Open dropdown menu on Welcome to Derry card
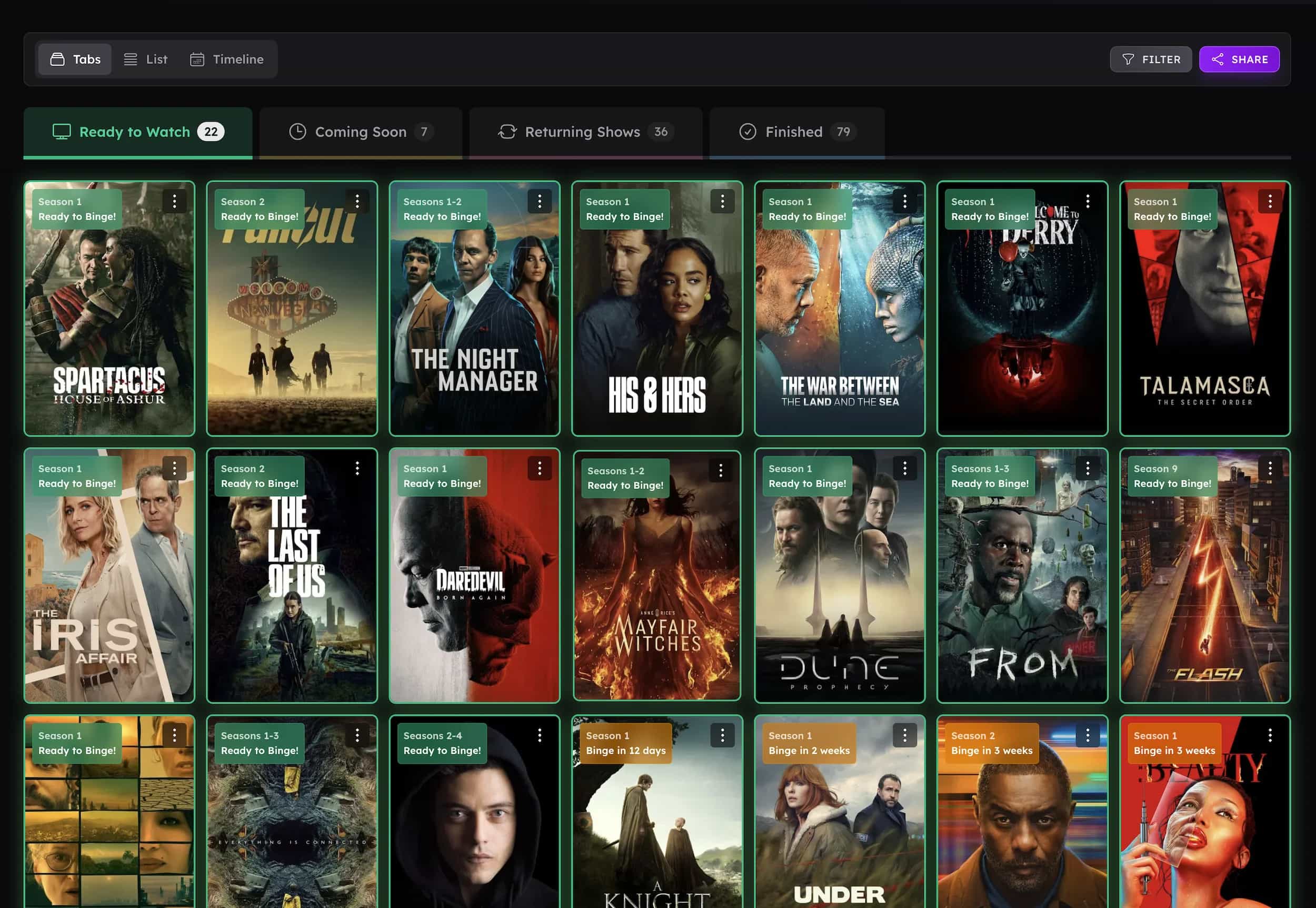Image resolution: width=1316 pixels, height=908 pixels. coord(1088,201)
